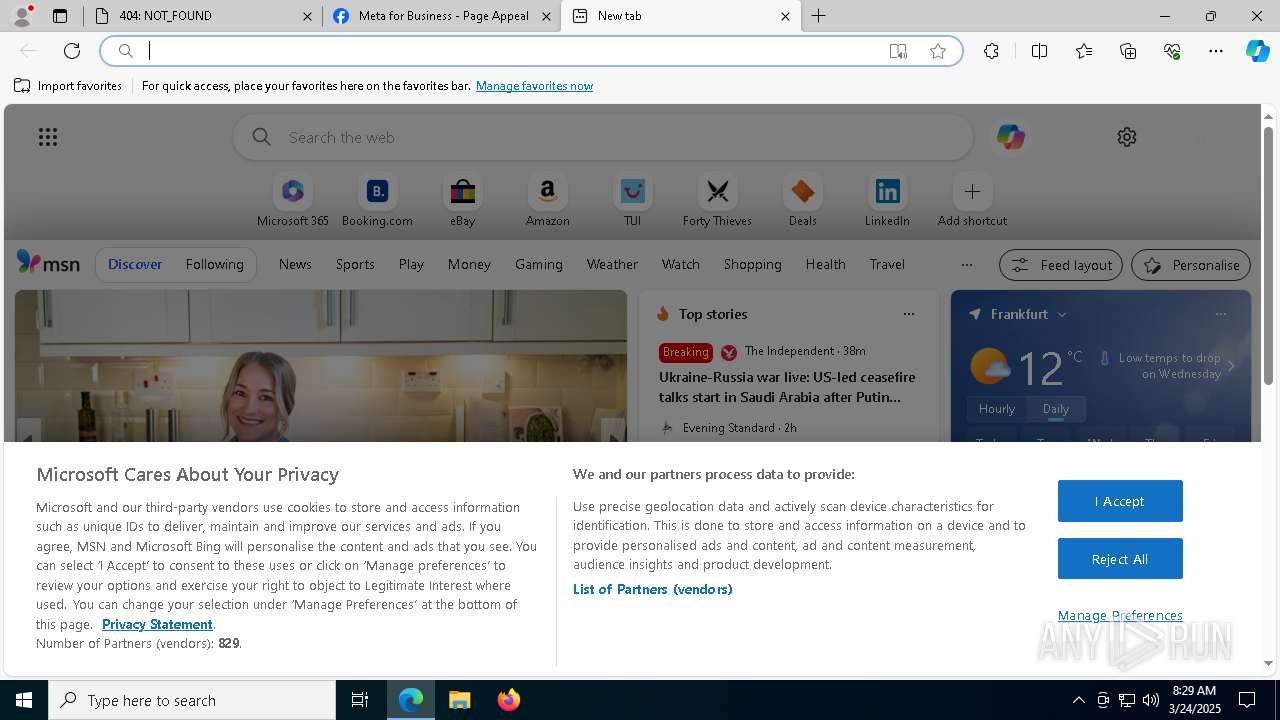Viewport: 1280px width, 720px height.
Task: Open the Weather menu item
Action: [x=612, y=264]
